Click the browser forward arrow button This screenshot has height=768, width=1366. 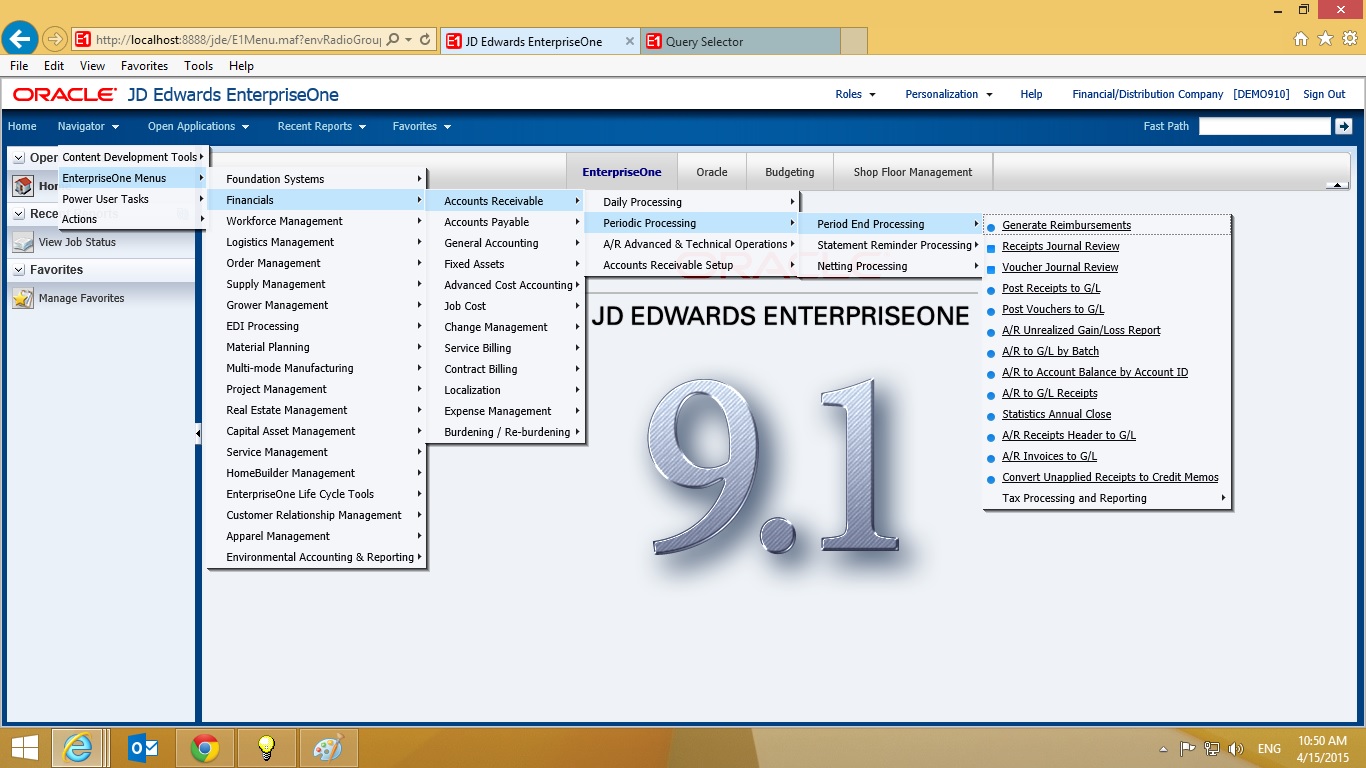[55, 40]
